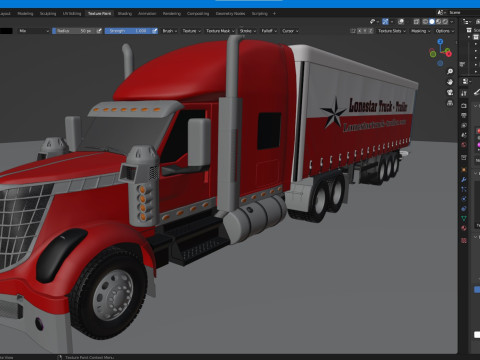Toggle viewport overlays

pyautogui.click(x=401, y=22)
